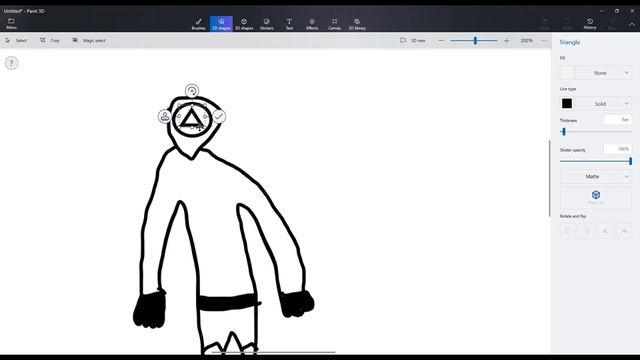Click the rotate right button
The width and height of the screenshot is (640, 360).
(x=587, y=231)
